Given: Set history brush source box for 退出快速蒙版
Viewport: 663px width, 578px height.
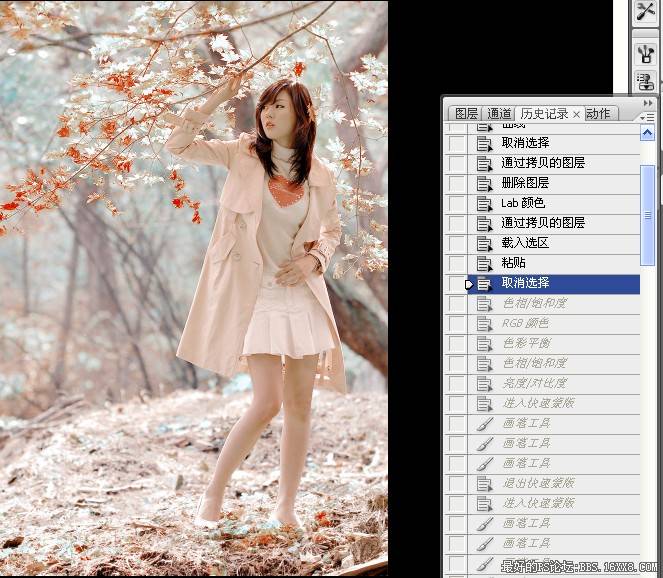Looking at the screenshot, I should 457,483.
